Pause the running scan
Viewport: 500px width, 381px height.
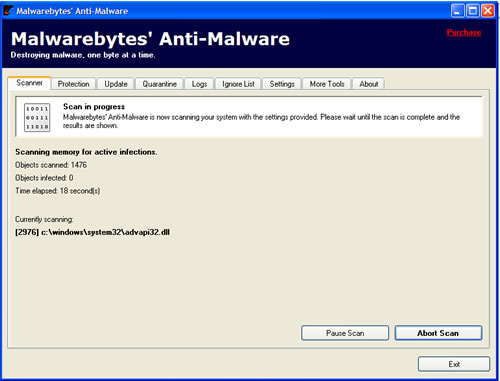tap(345, 333)
